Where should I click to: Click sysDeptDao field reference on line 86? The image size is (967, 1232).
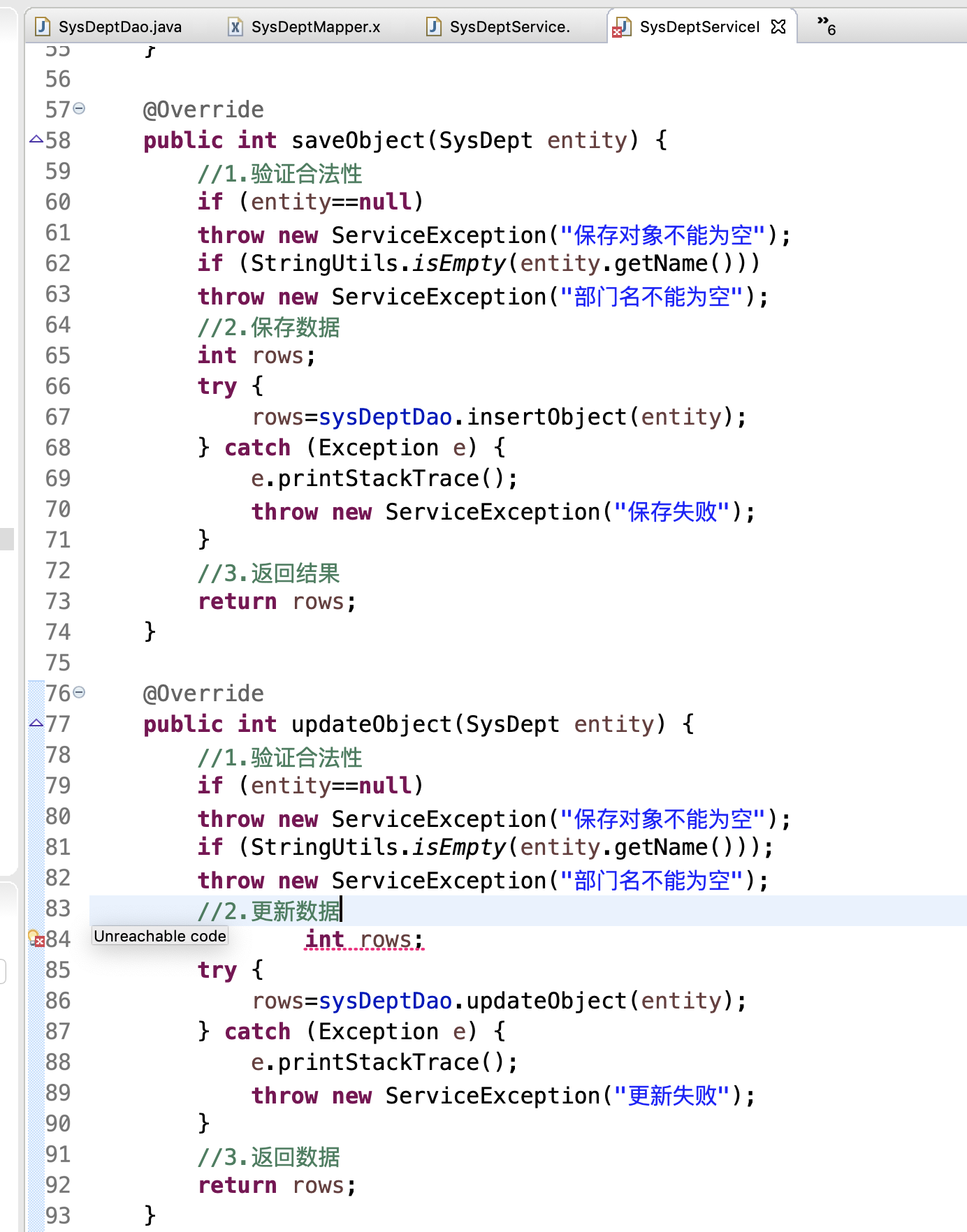click(x=386, y=1001)
